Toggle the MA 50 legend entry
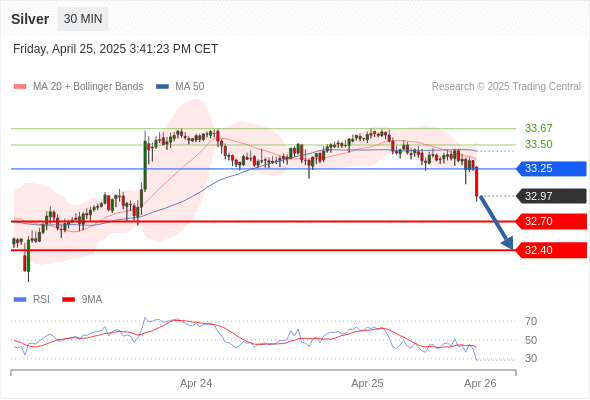 180,86
